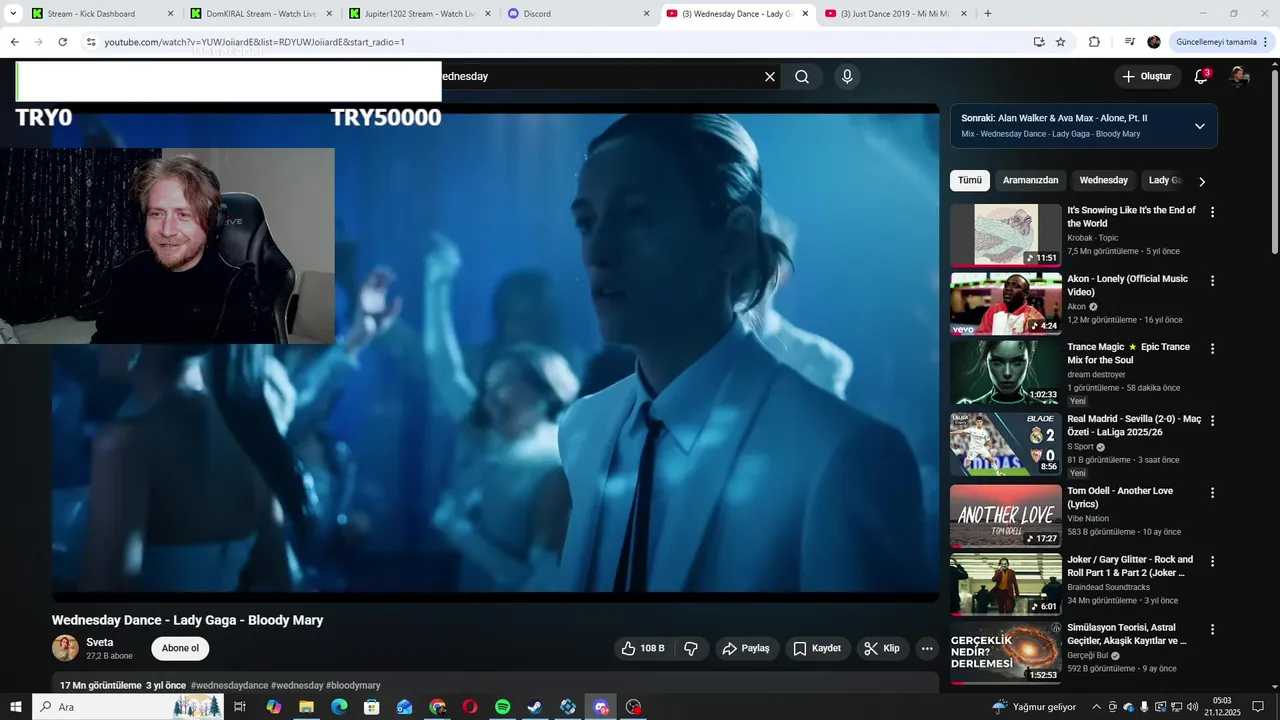Create a clip with the Klip button
1280x720 pixels.
coord(882,648)
